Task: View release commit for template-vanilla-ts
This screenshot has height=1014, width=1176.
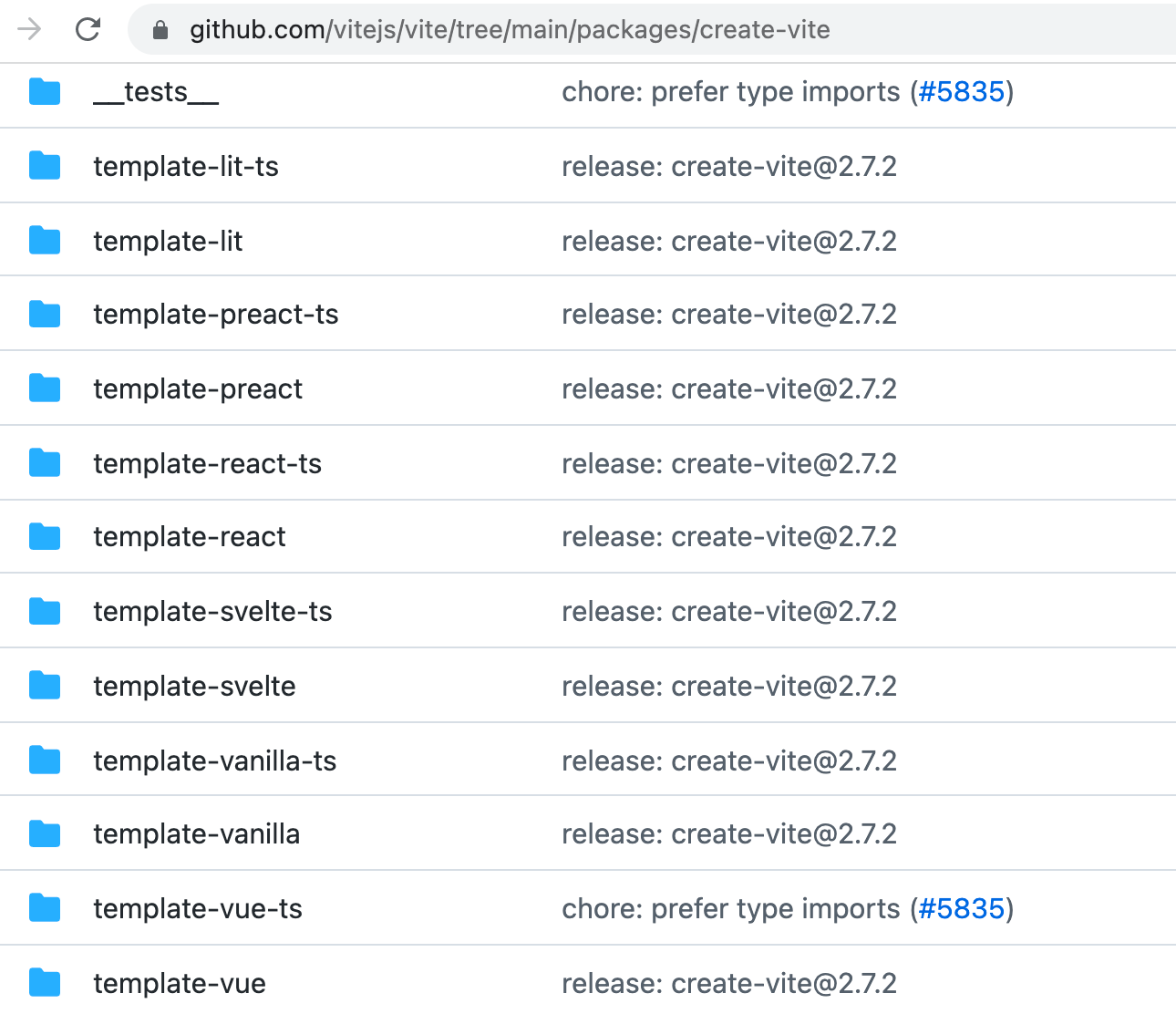Action: point(729,760)
